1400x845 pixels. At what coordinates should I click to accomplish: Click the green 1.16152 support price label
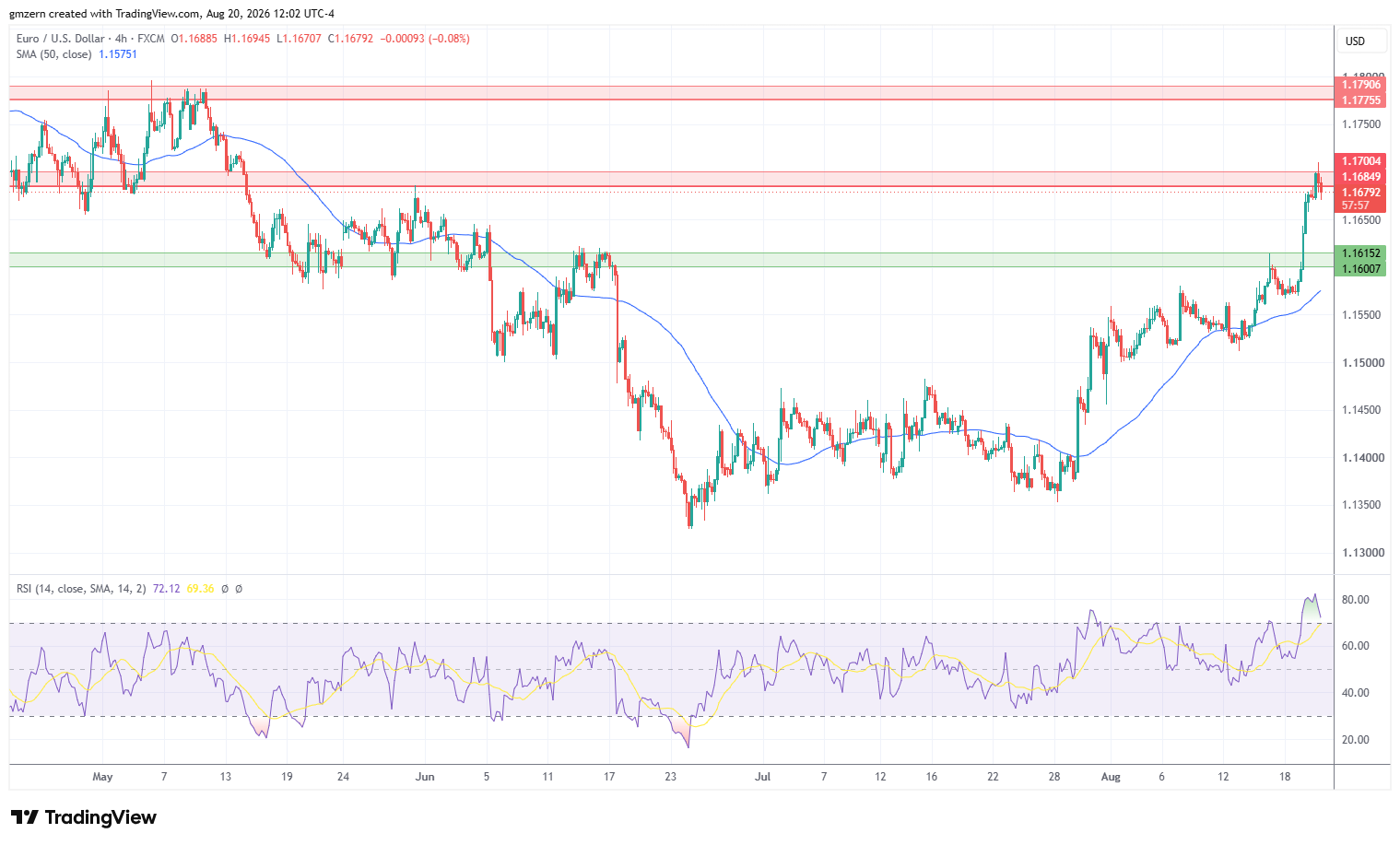[x=1360, y=252]
